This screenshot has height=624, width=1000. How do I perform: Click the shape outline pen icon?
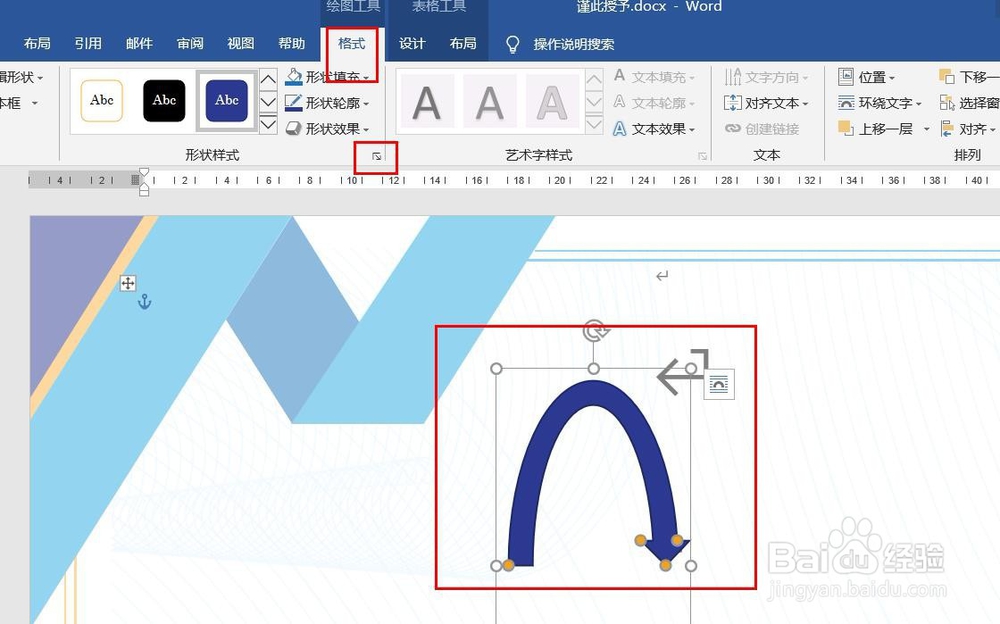[293, 103]
